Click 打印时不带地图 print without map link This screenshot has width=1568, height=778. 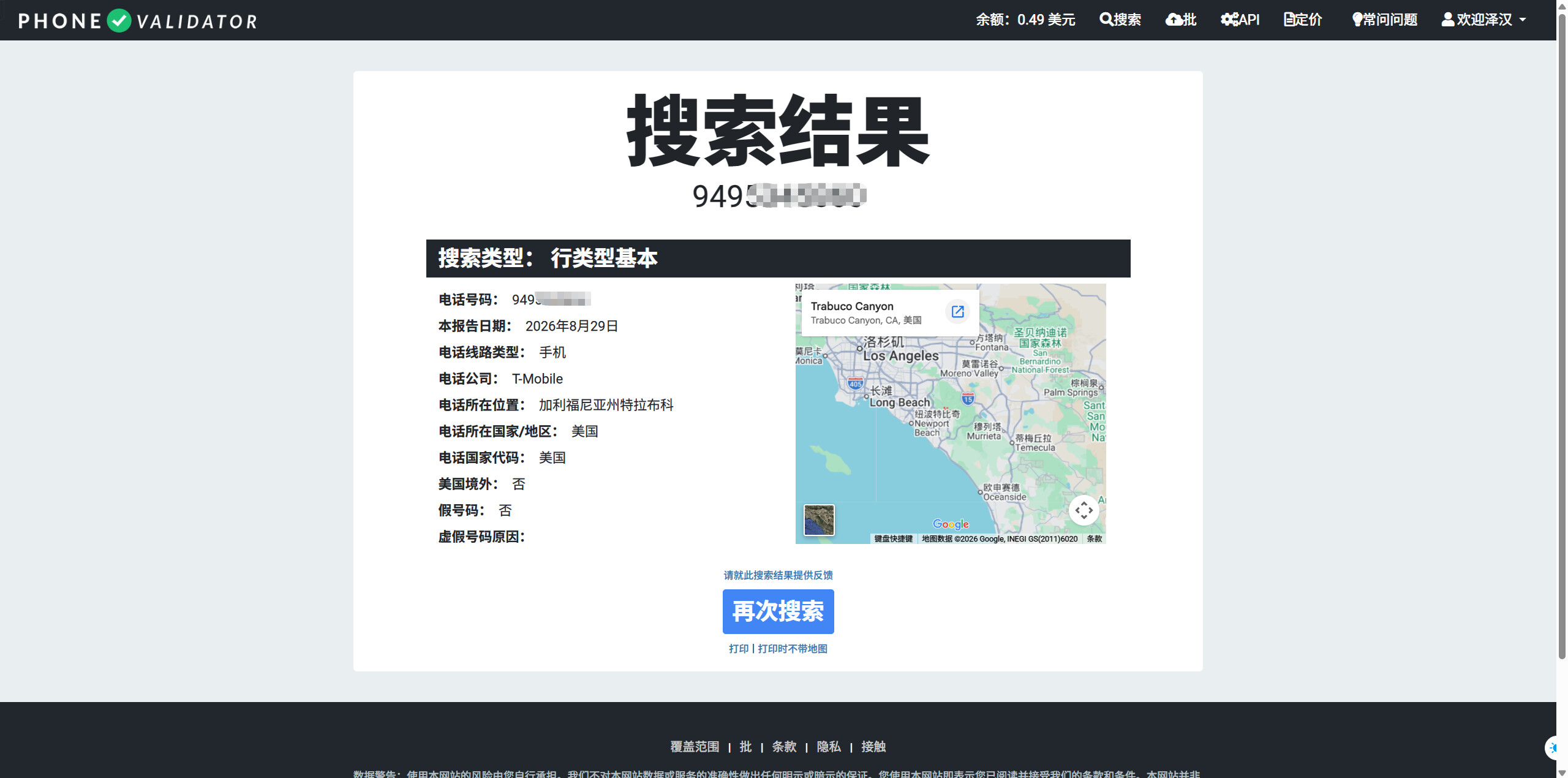[793, 649]
